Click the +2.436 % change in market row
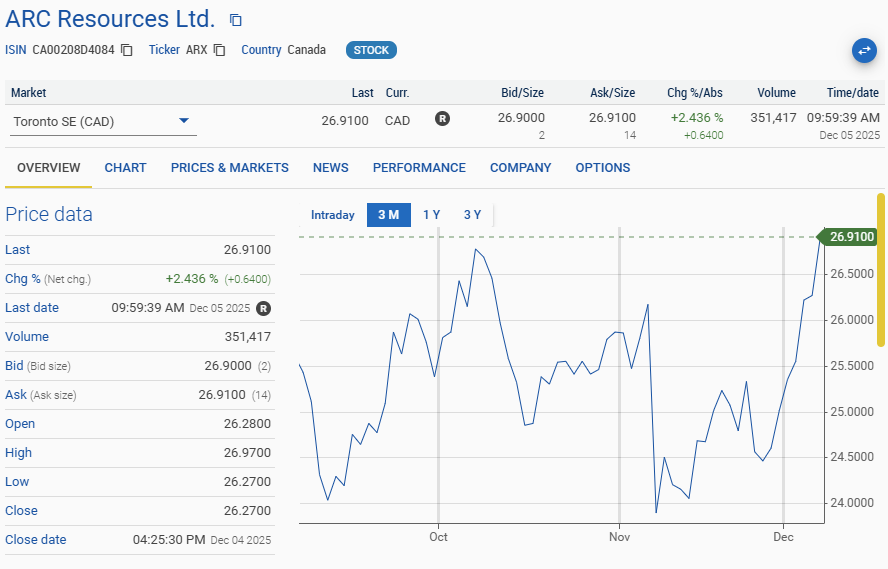 [697, 118]
